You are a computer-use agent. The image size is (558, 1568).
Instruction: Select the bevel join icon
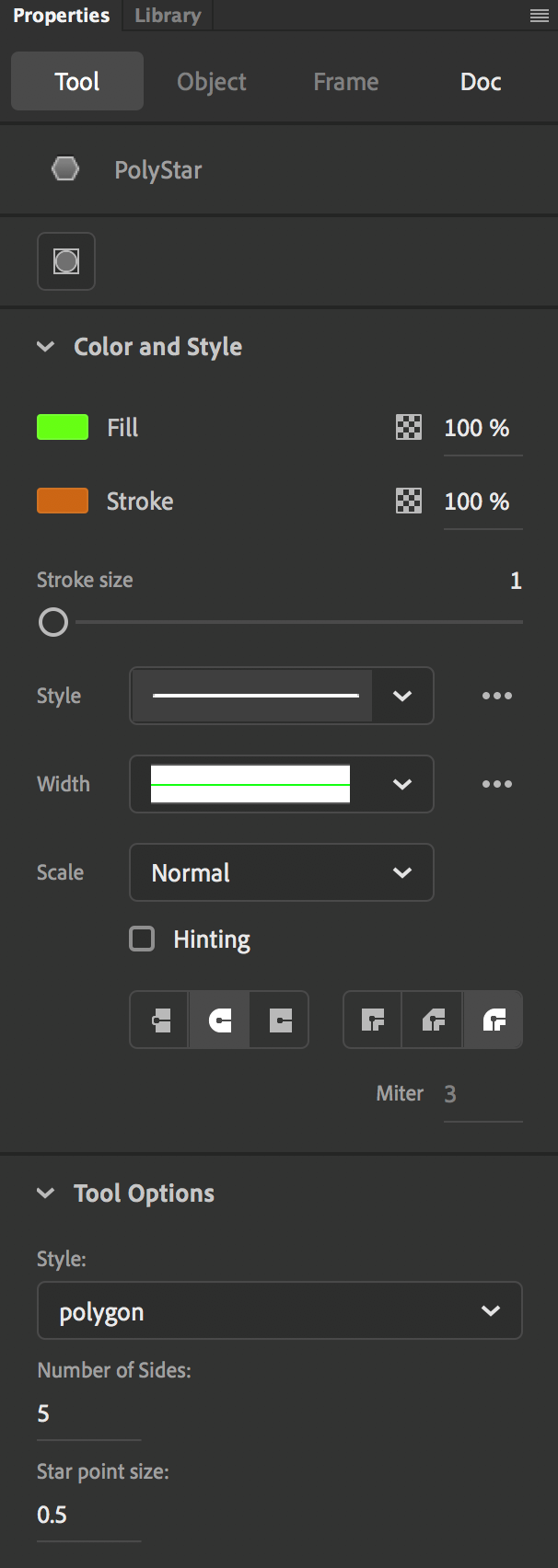point(433,1020)
